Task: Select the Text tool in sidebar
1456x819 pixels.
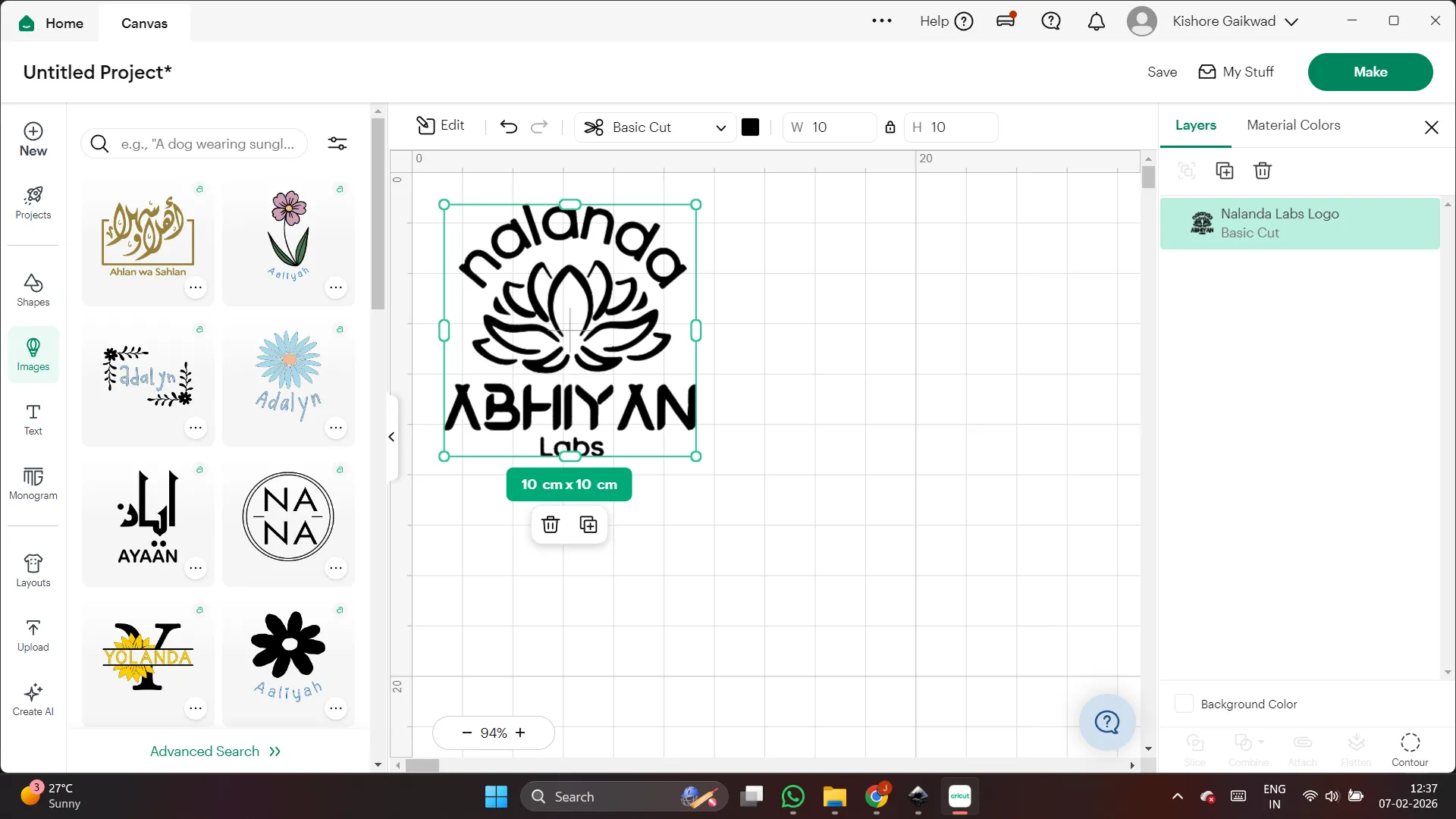Action: coord(33,419)
